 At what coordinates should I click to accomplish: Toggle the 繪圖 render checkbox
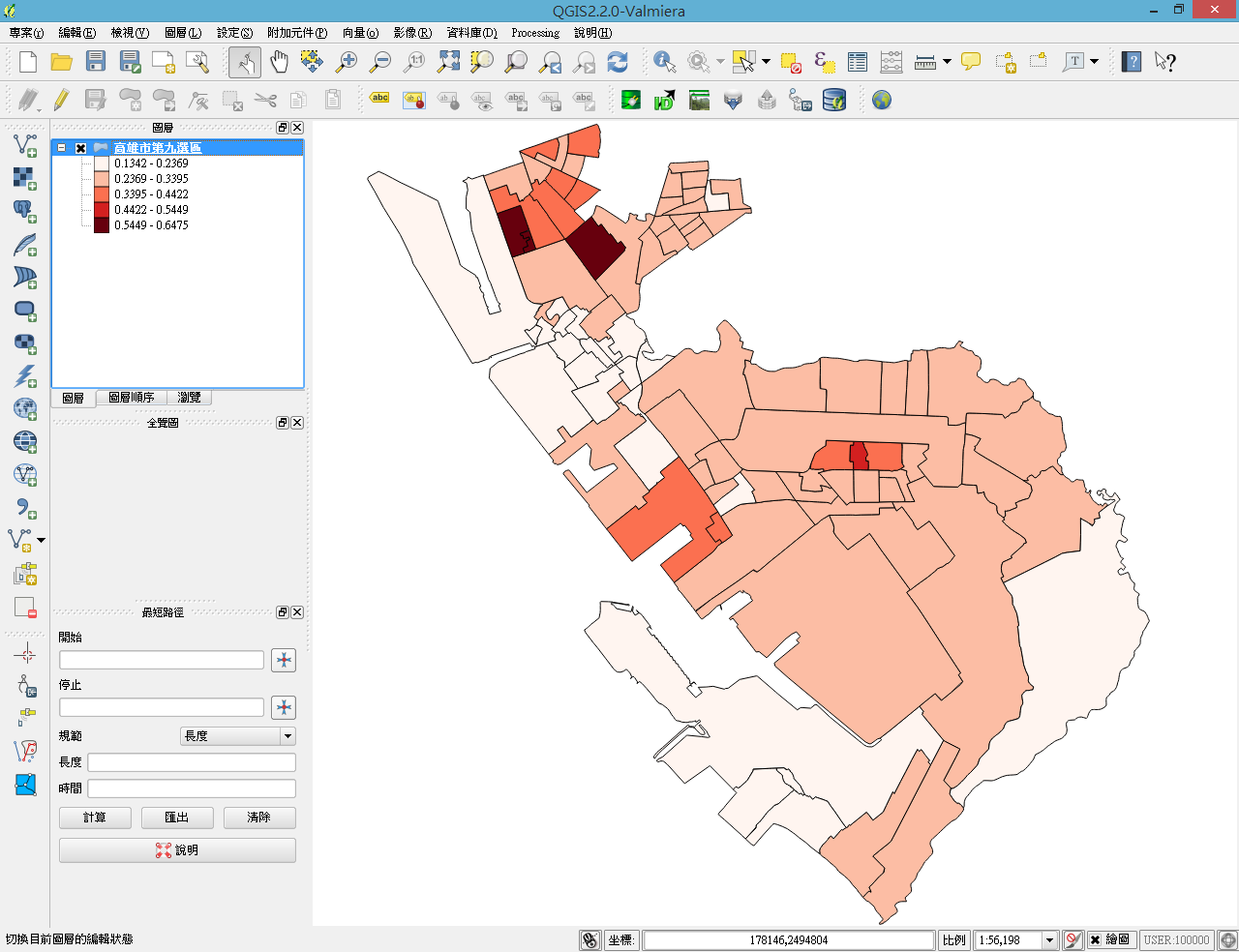point(1095,939)
